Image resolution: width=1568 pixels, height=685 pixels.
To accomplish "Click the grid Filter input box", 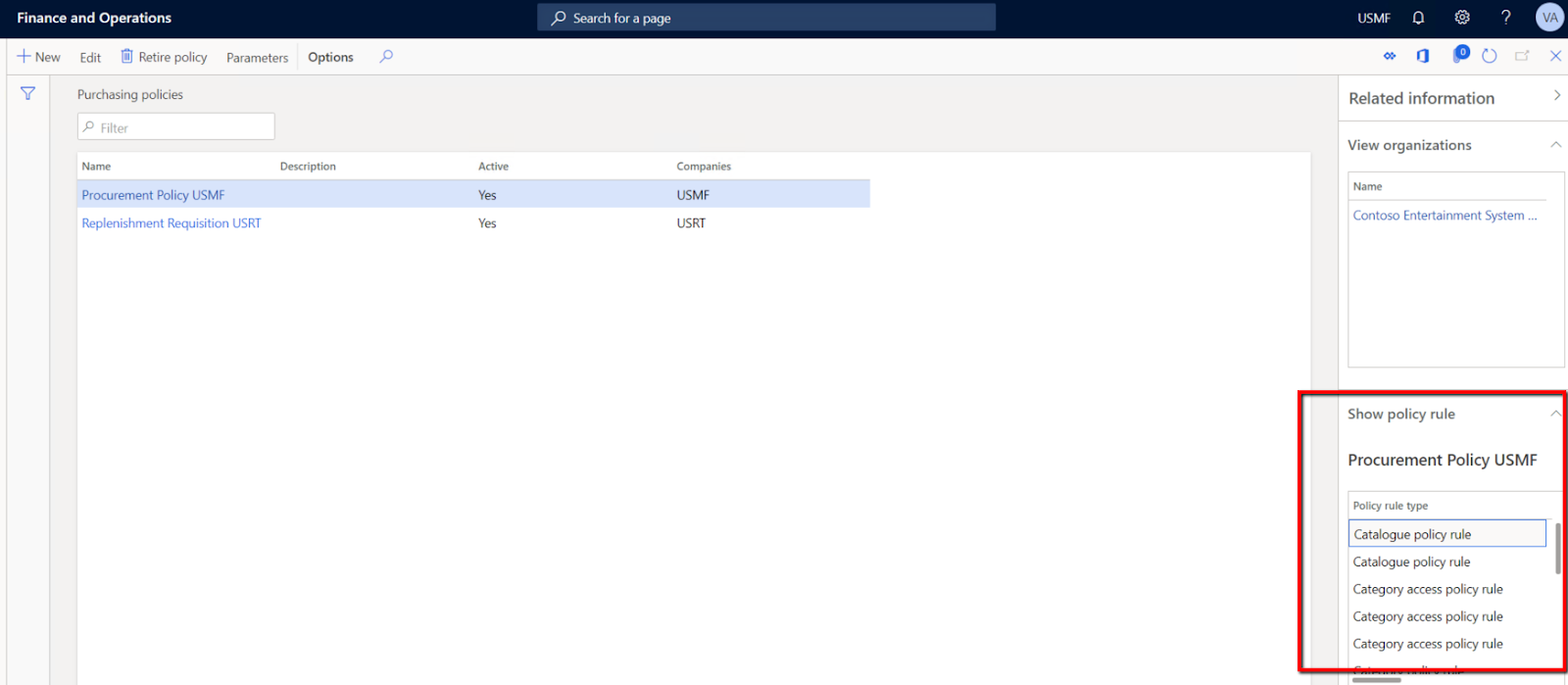I will (176, 126).
